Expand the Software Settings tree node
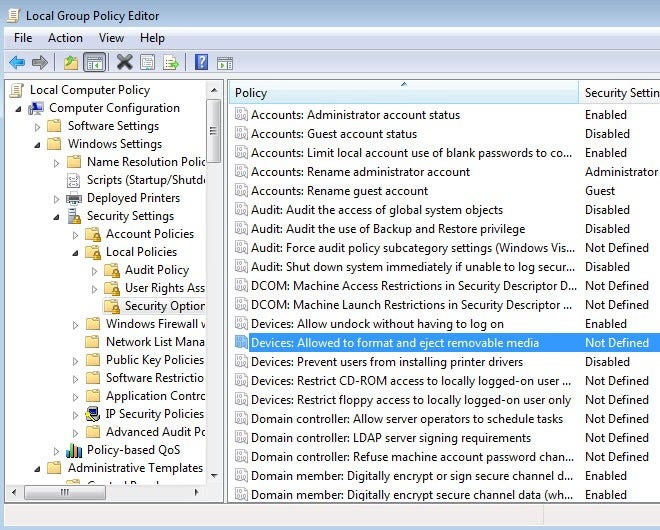Viewport: 660px width, 530px height. pos(37,126)
